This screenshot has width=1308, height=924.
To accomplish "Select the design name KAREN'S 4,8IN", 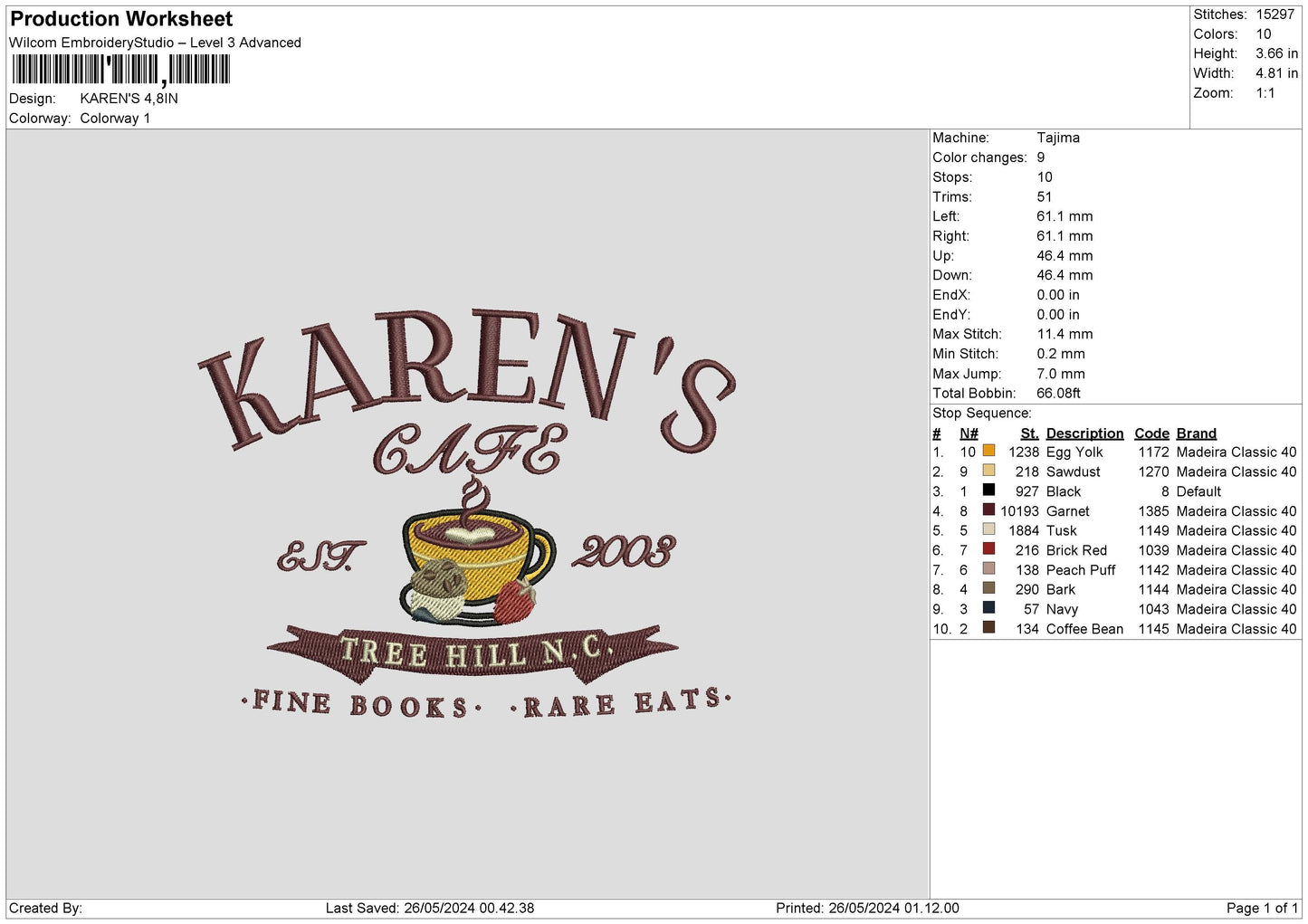I will [x=129, y=99].
